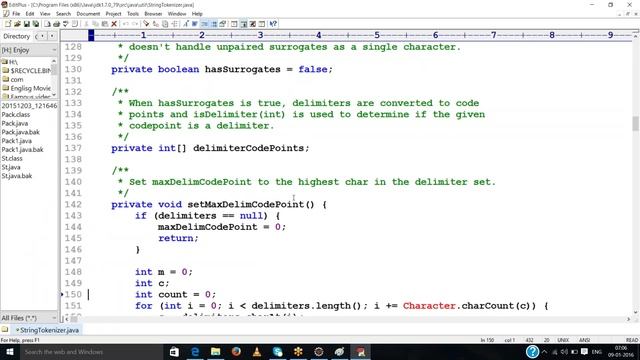The height and width of the screenshot is (360, 640).
Task: Open File Explorer from the taskbar
Action: 216,352
